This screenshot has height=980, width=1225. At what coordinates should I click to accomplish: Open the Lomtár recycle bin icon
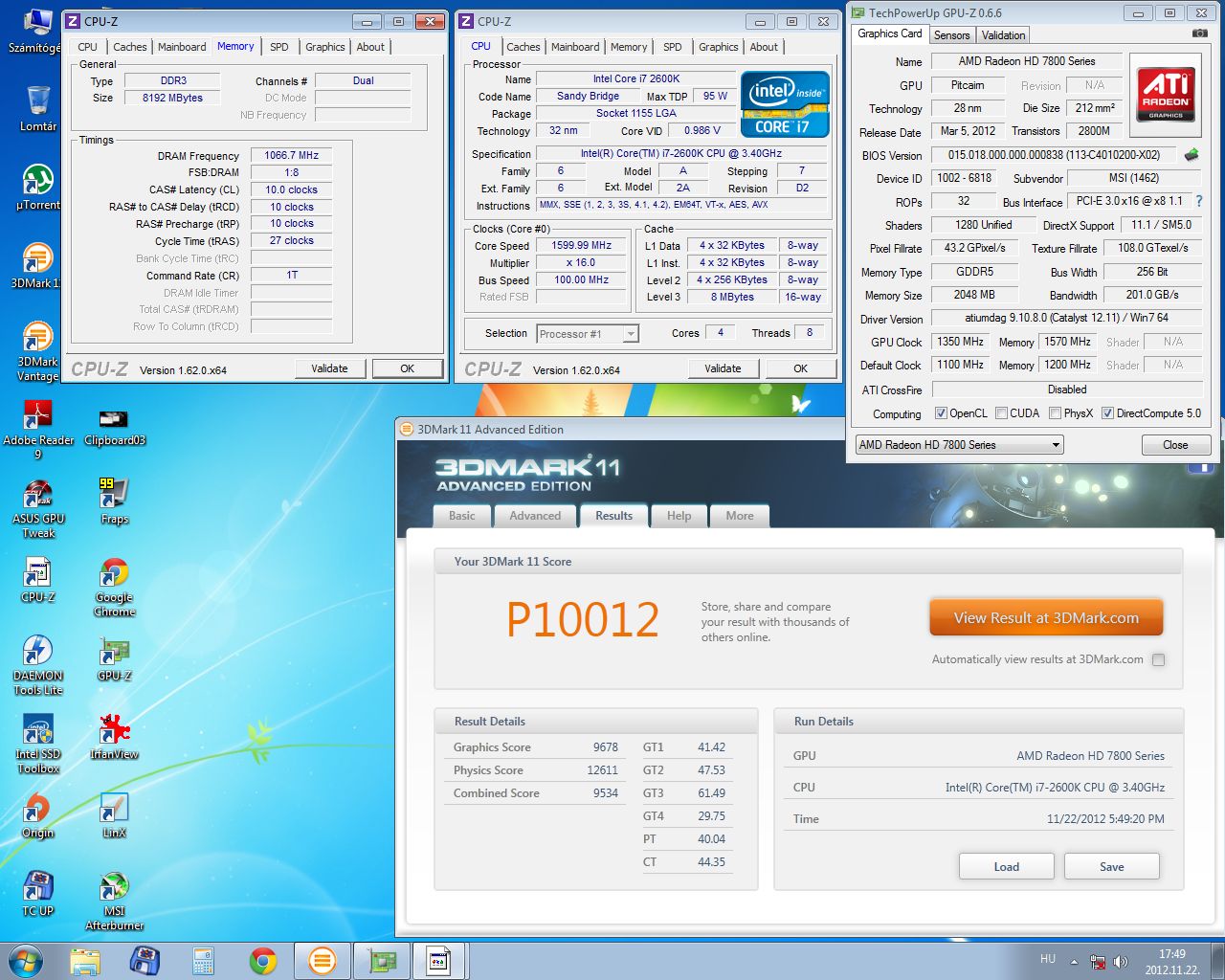click(x=37, y=108)
